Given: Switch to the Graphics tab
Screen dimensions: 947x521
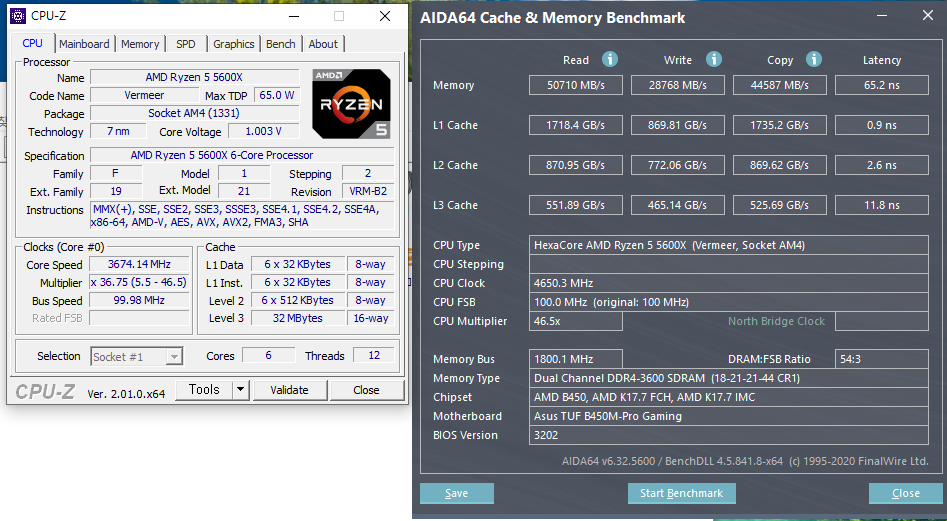Looking at the screenshot, I should click(234, 44).
